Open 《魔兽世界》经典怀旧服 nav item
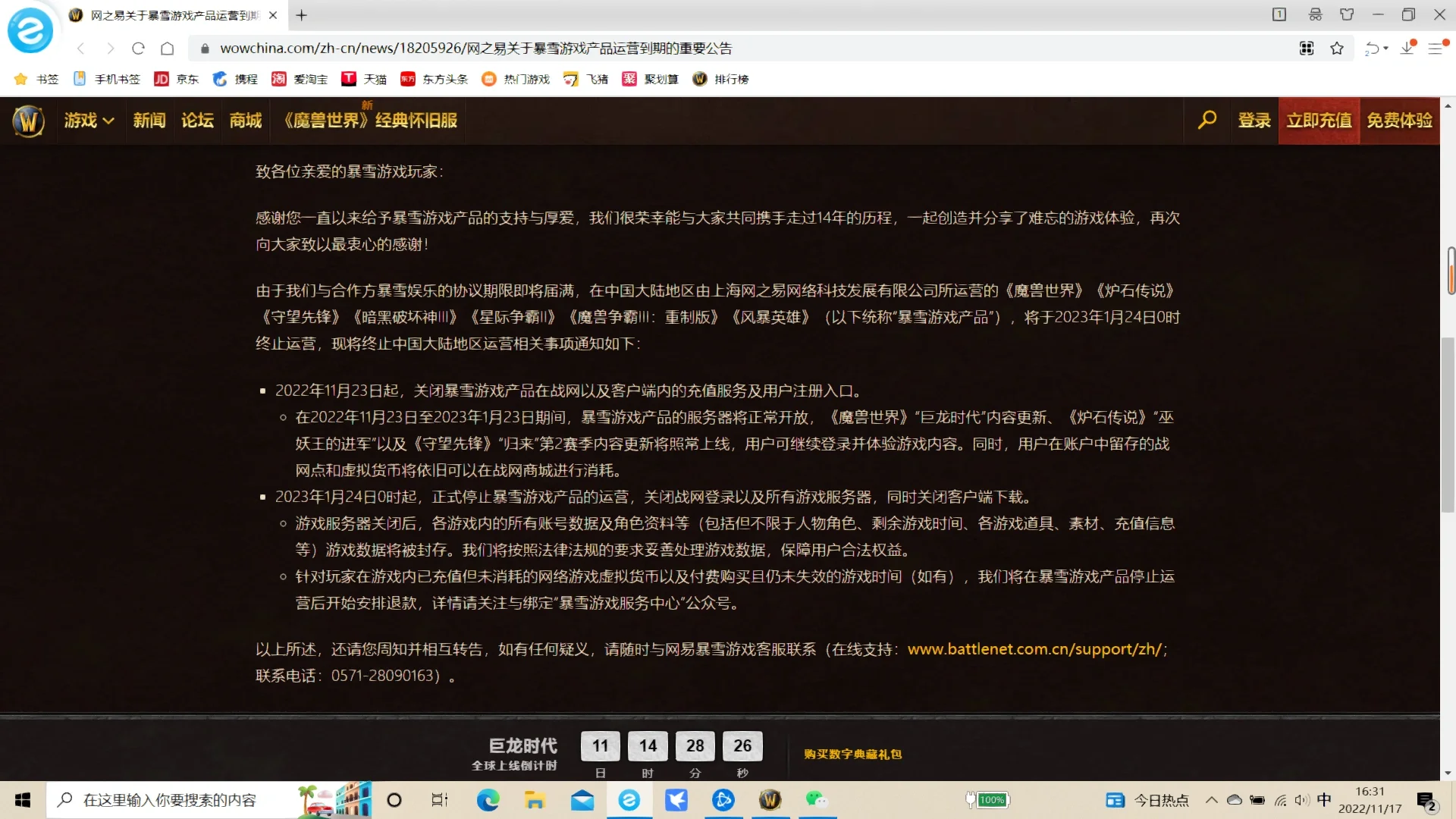Image resolution: width=1456 pixels, height=819 pixels. (x=371, y=121)
